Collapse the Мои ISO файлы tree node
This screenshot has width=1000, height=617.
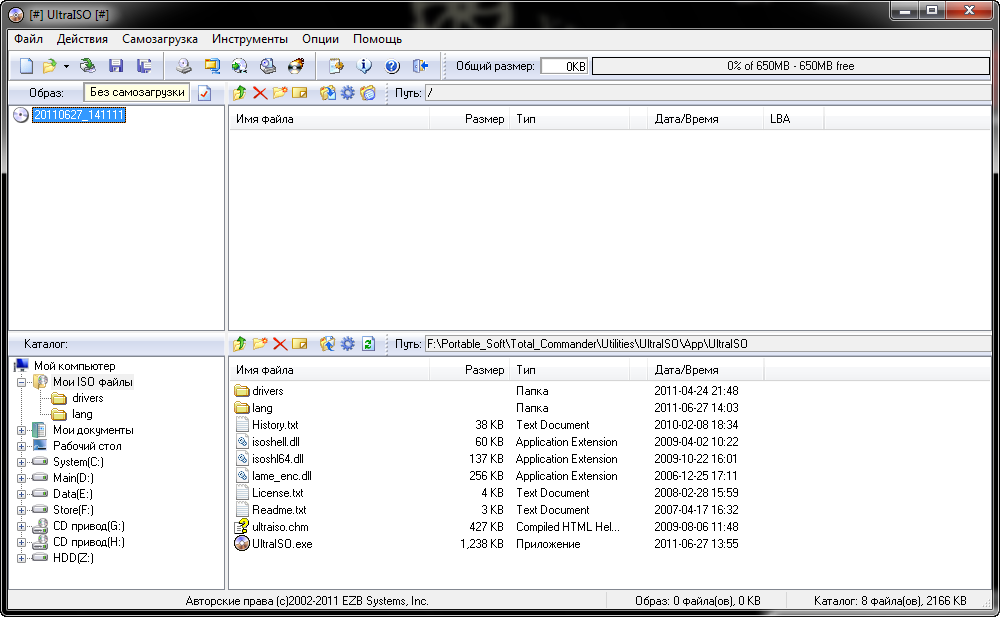pyautogui.click(x=21, y=382)
